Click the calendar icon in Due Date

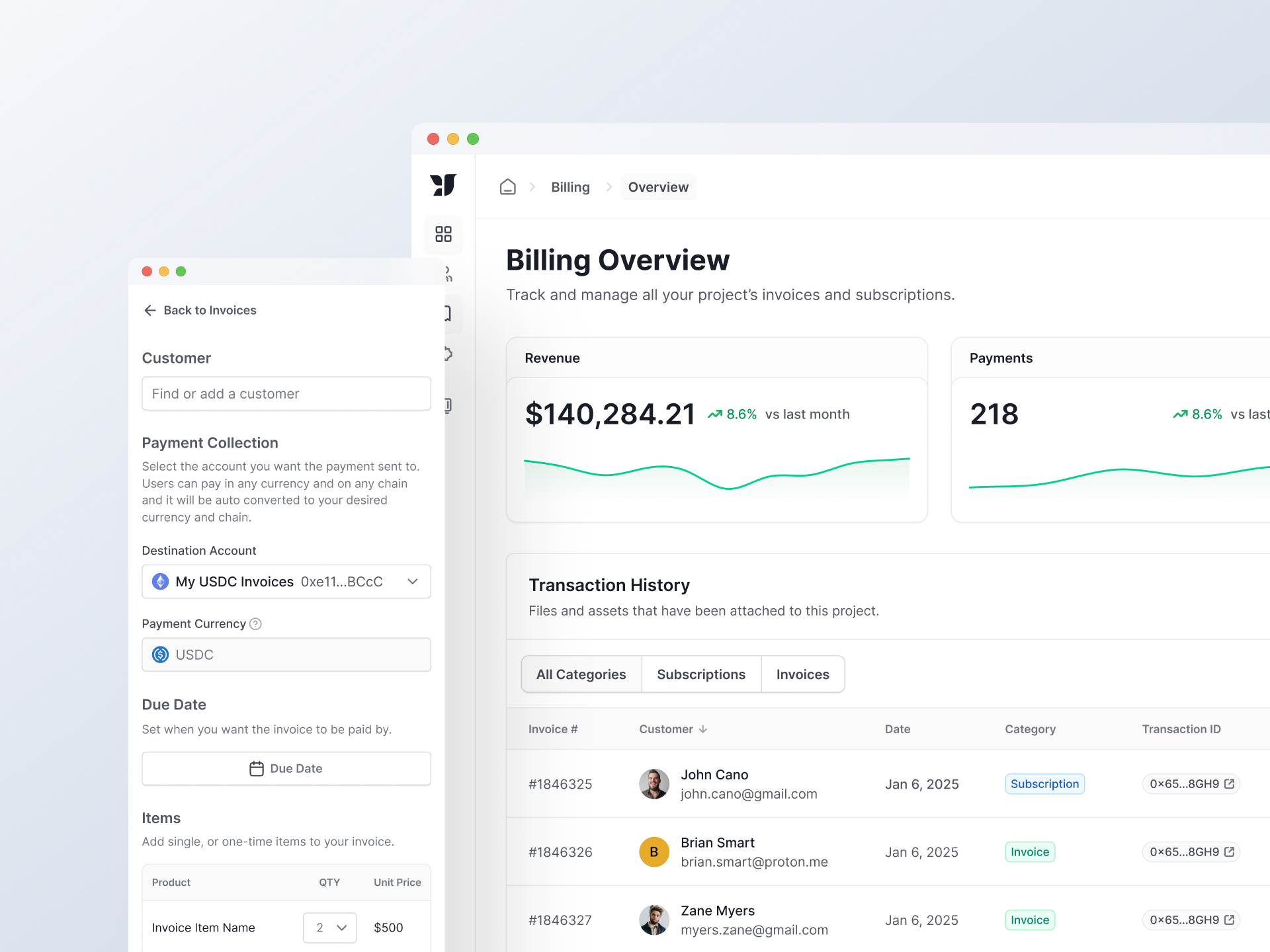[256, 768]
